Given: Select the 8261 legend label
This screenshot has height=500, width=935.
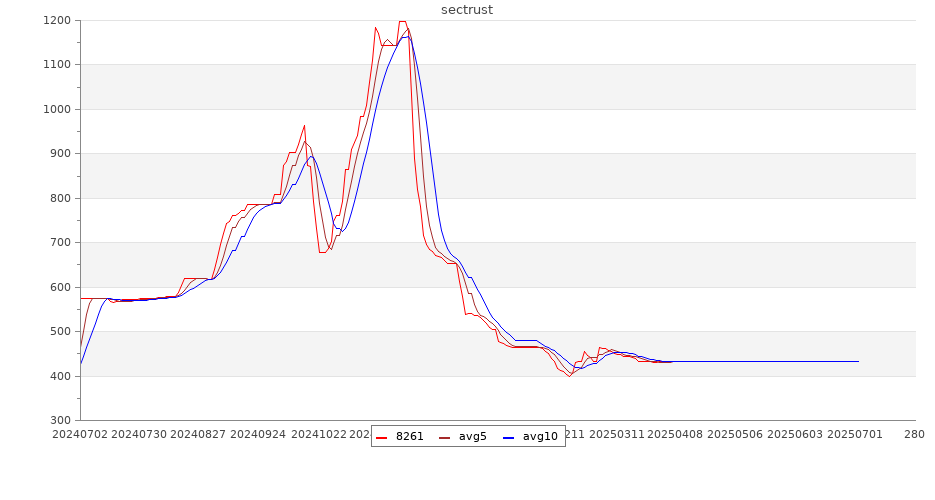Looking at the screenshot, I should 409,436.
